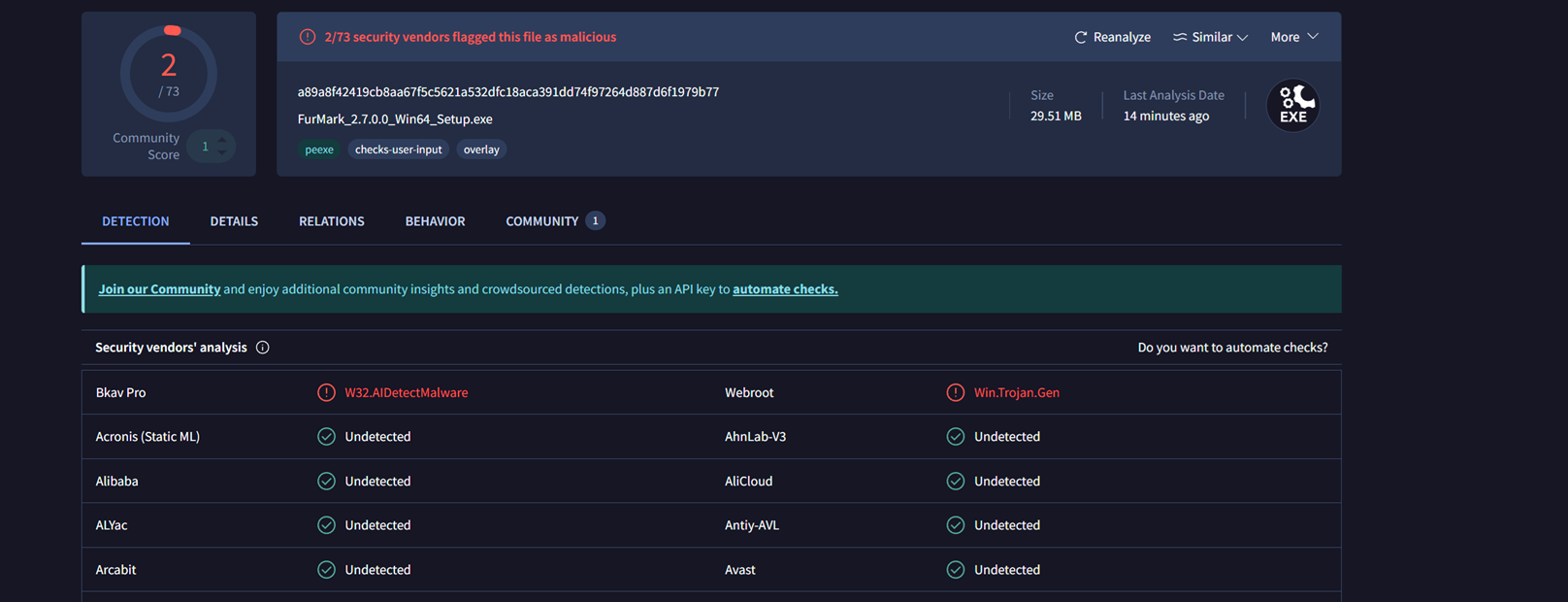This screenshot has width=1568, height=602.
Task: Click the Antiy-AVL undetected checkmark icon
Action: pos(956,525)
